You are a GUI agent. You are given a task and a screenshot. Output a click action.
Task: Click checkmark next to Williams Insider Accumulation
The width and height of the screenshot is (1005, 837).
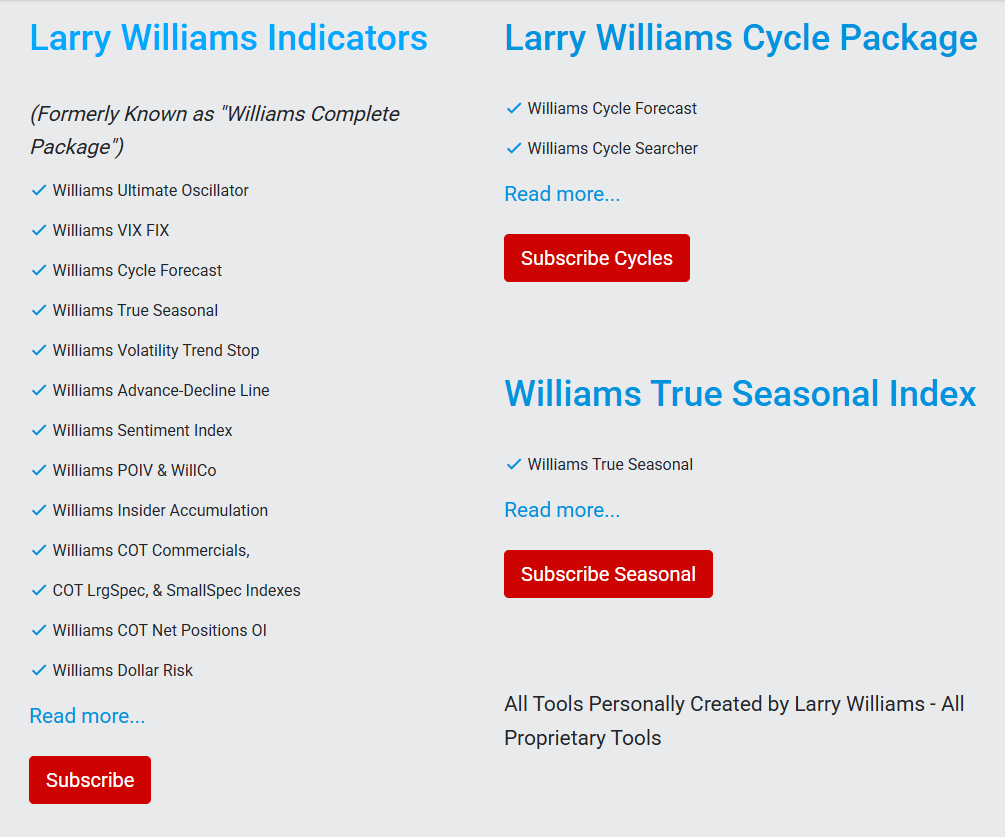point(39,510)
